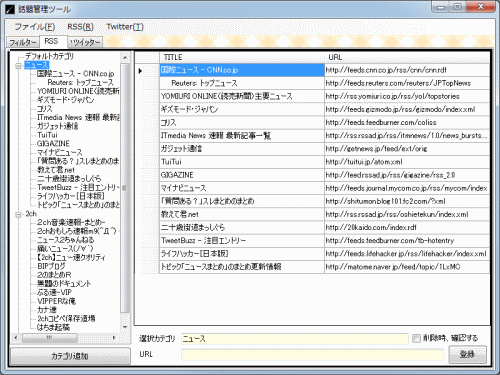
Task: Select 2のまとめR in the tree
Action: pos(54,275)
